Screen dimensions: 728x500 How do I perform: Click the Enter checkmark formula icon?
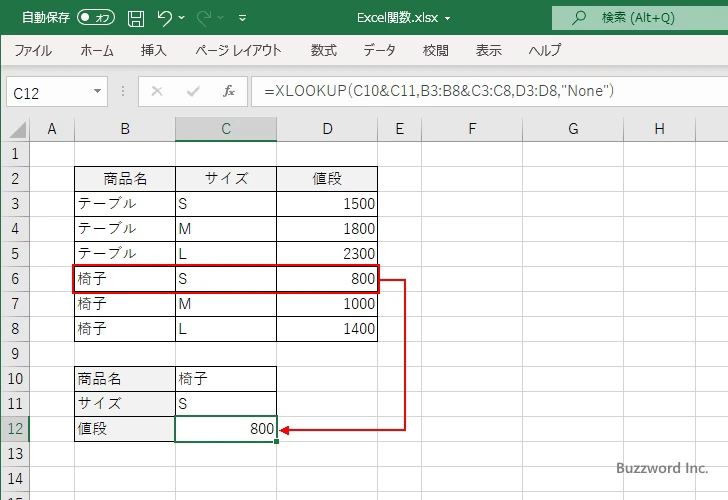click(193, 91)
